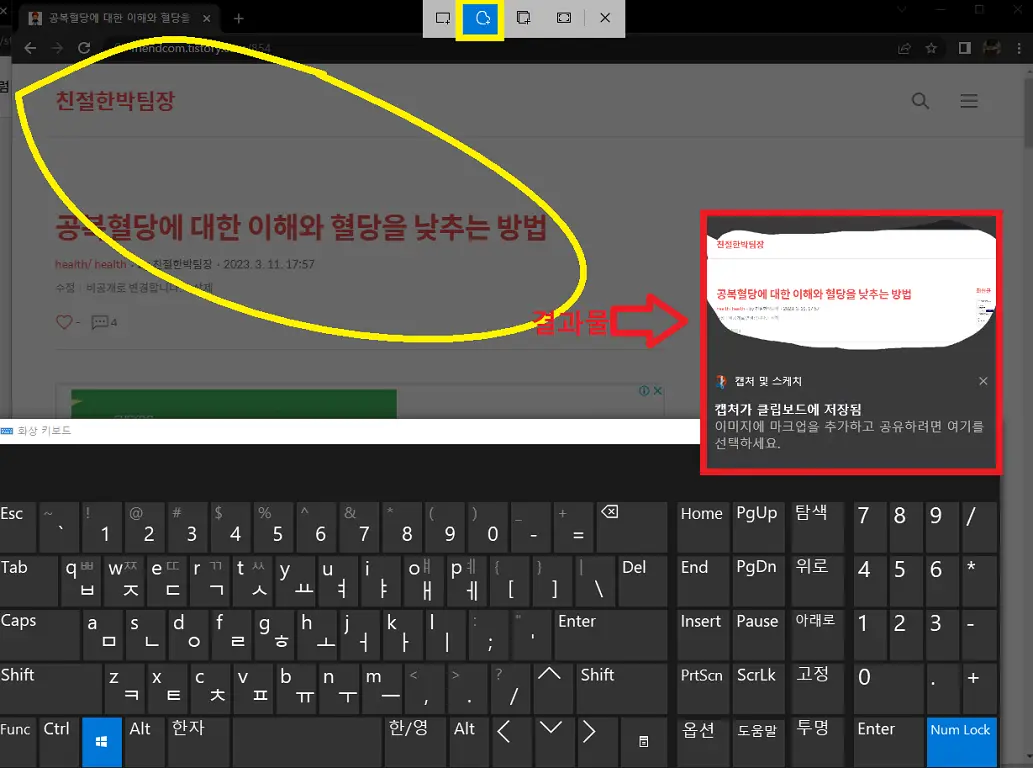Click the 수정 edit link under the post
This screenshot has height=768, width=1033.
point(64,288)
